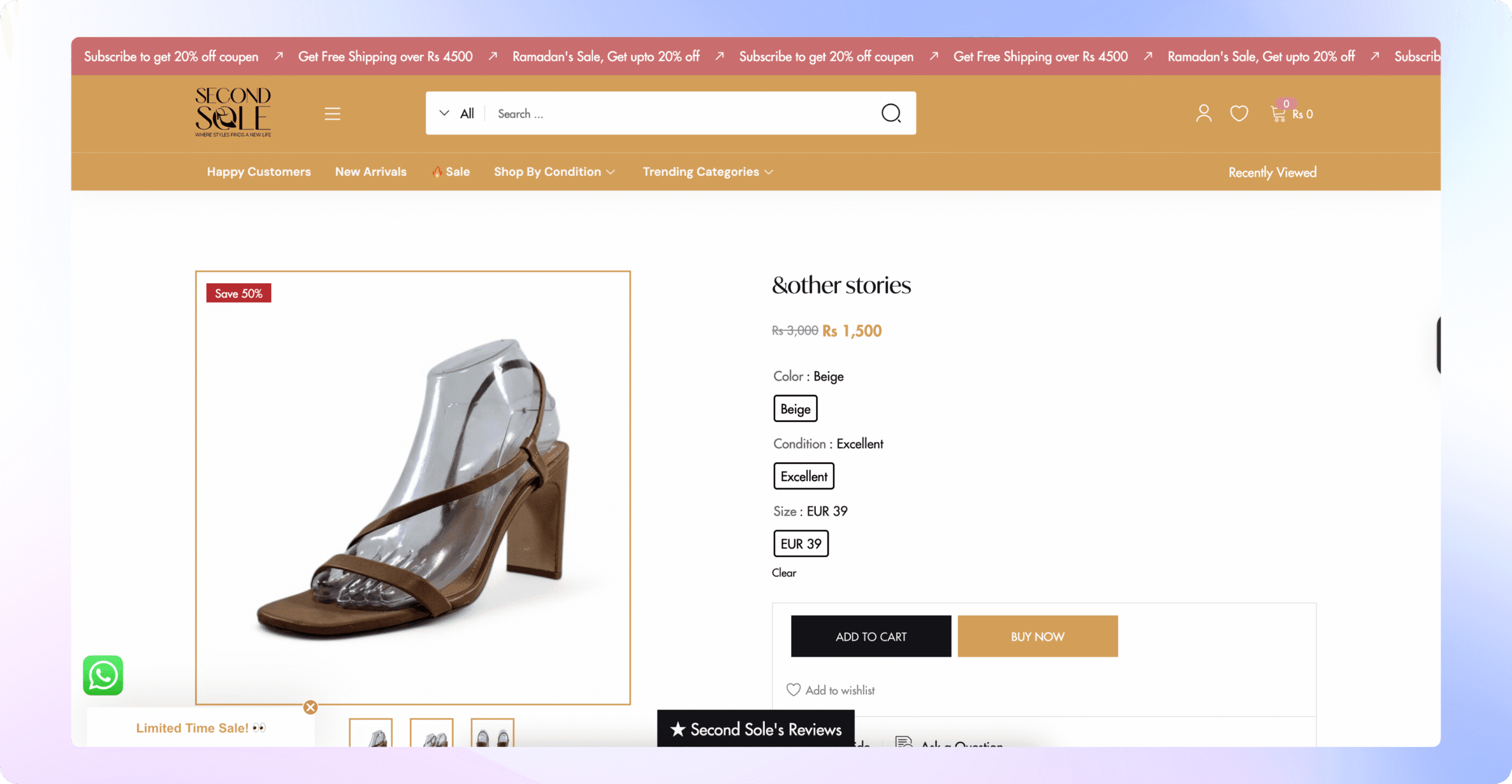Screen dimensions: 1512x784
Task: Open the hamburger menu icon
Action: pos(333,113)
